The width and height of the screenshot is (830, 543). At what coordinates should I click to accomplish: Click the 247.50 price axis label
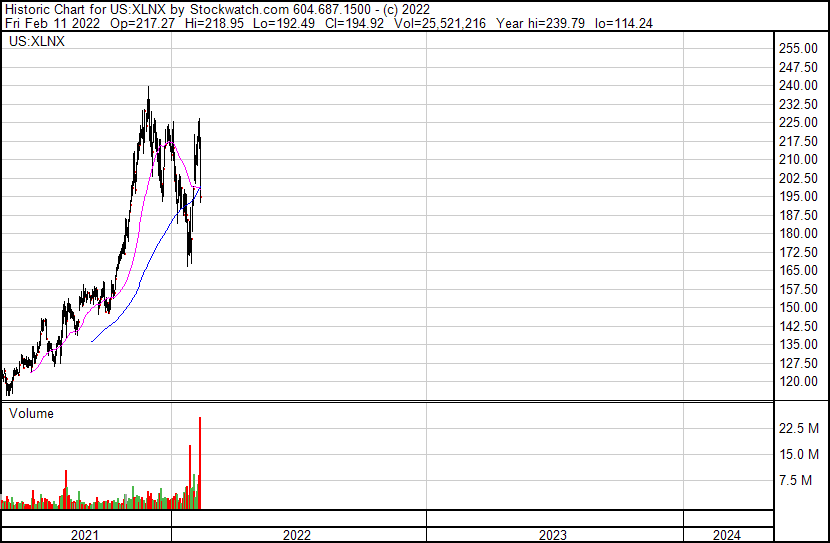(798, 67)
